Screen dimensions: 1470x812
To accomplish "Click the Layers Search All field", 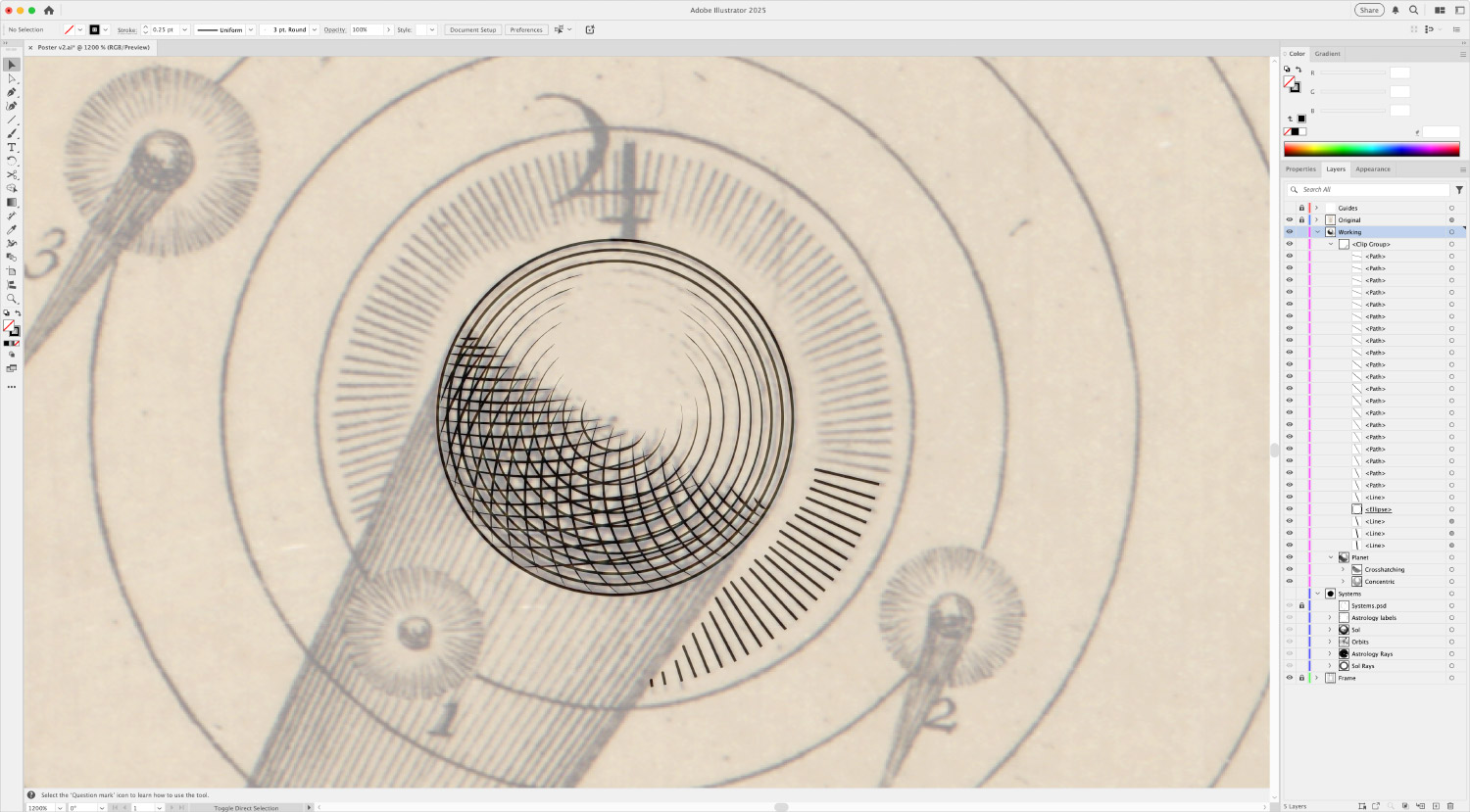I will [1368, 190].
